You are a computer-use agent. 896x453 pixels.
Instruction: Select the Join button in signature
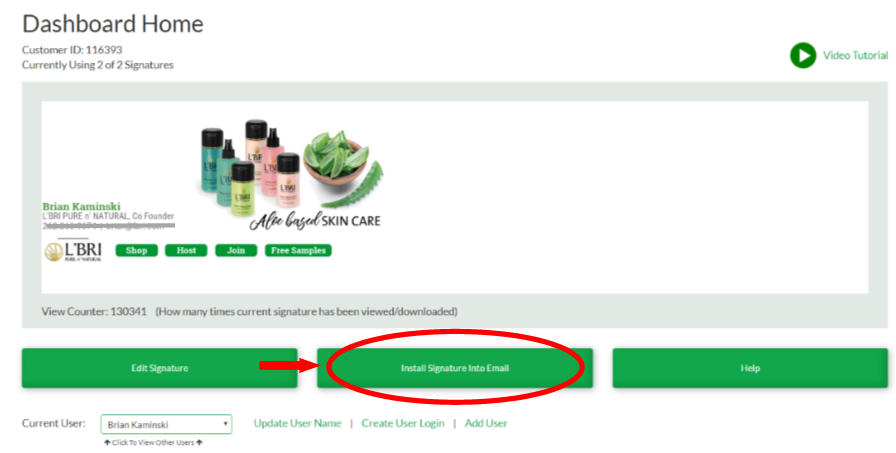[236, 250]
